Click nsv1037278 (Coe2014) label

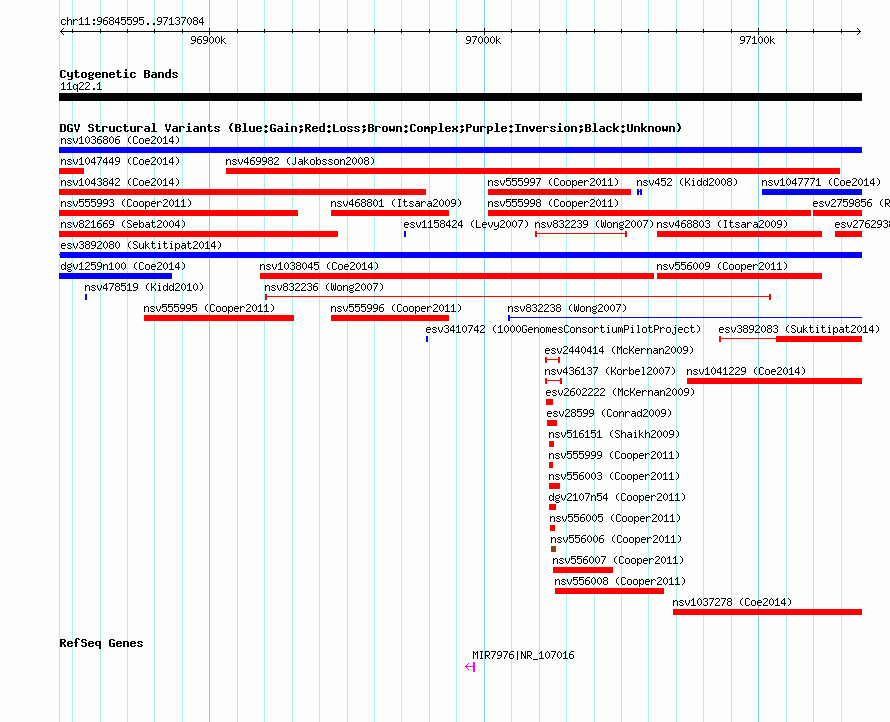tap(732, 602)
